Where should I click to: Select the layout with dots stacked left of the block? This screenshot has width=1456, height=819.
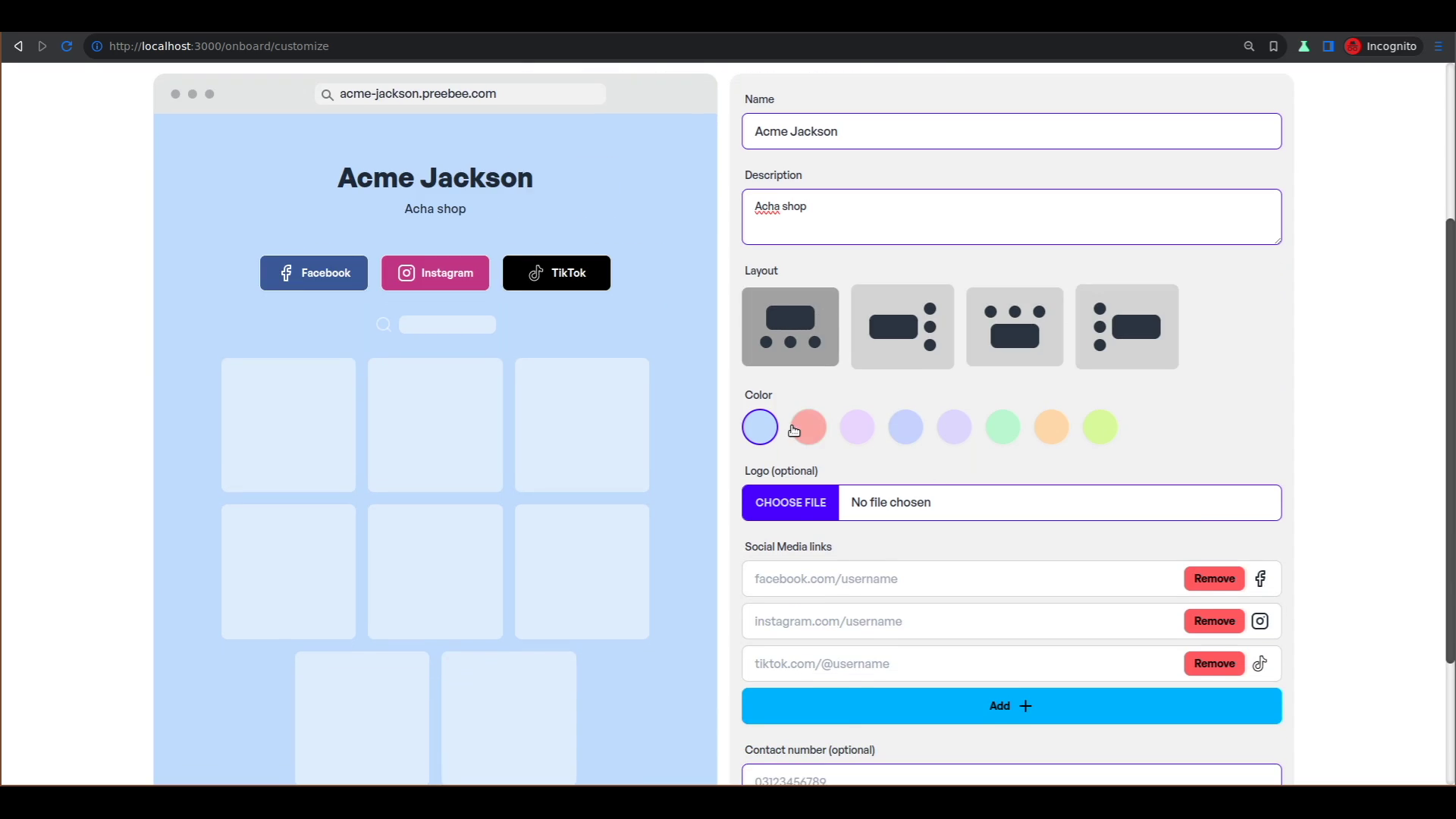coord(1127,327)
